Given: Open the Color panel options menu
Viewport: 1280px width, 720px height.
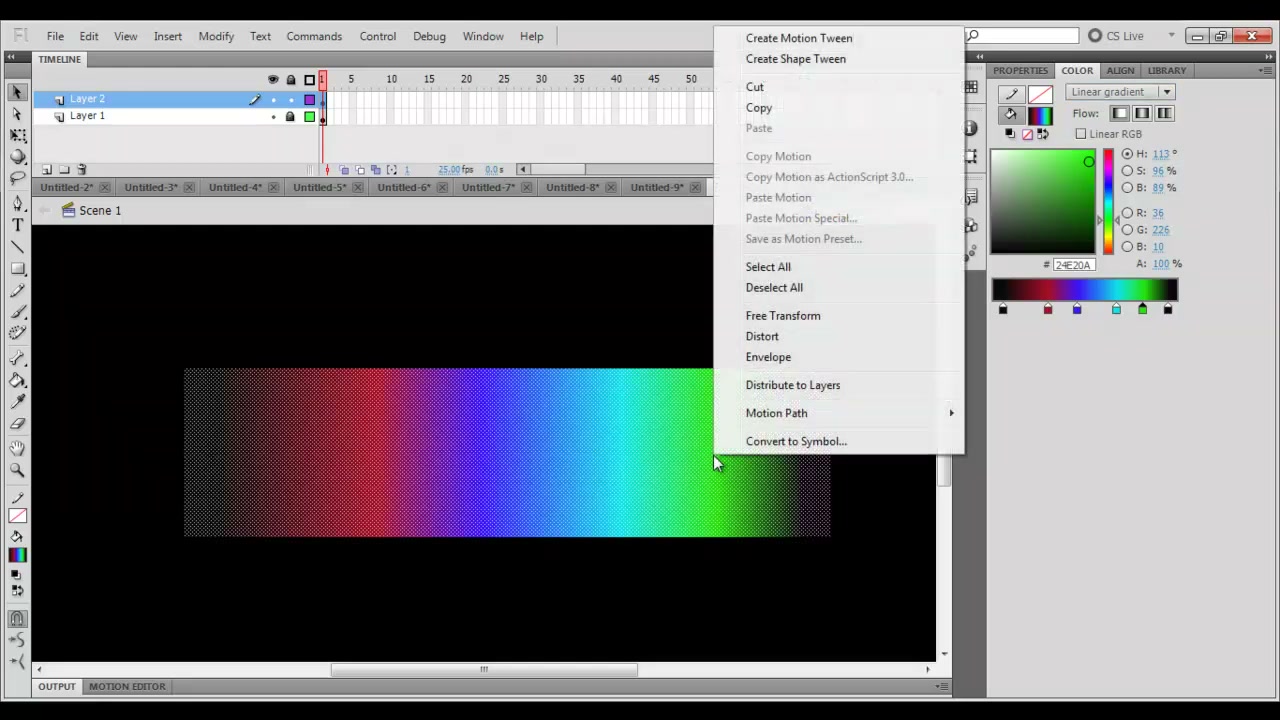Looking at the screenshot, I should pyautogui.click(x=1268, y=71).
